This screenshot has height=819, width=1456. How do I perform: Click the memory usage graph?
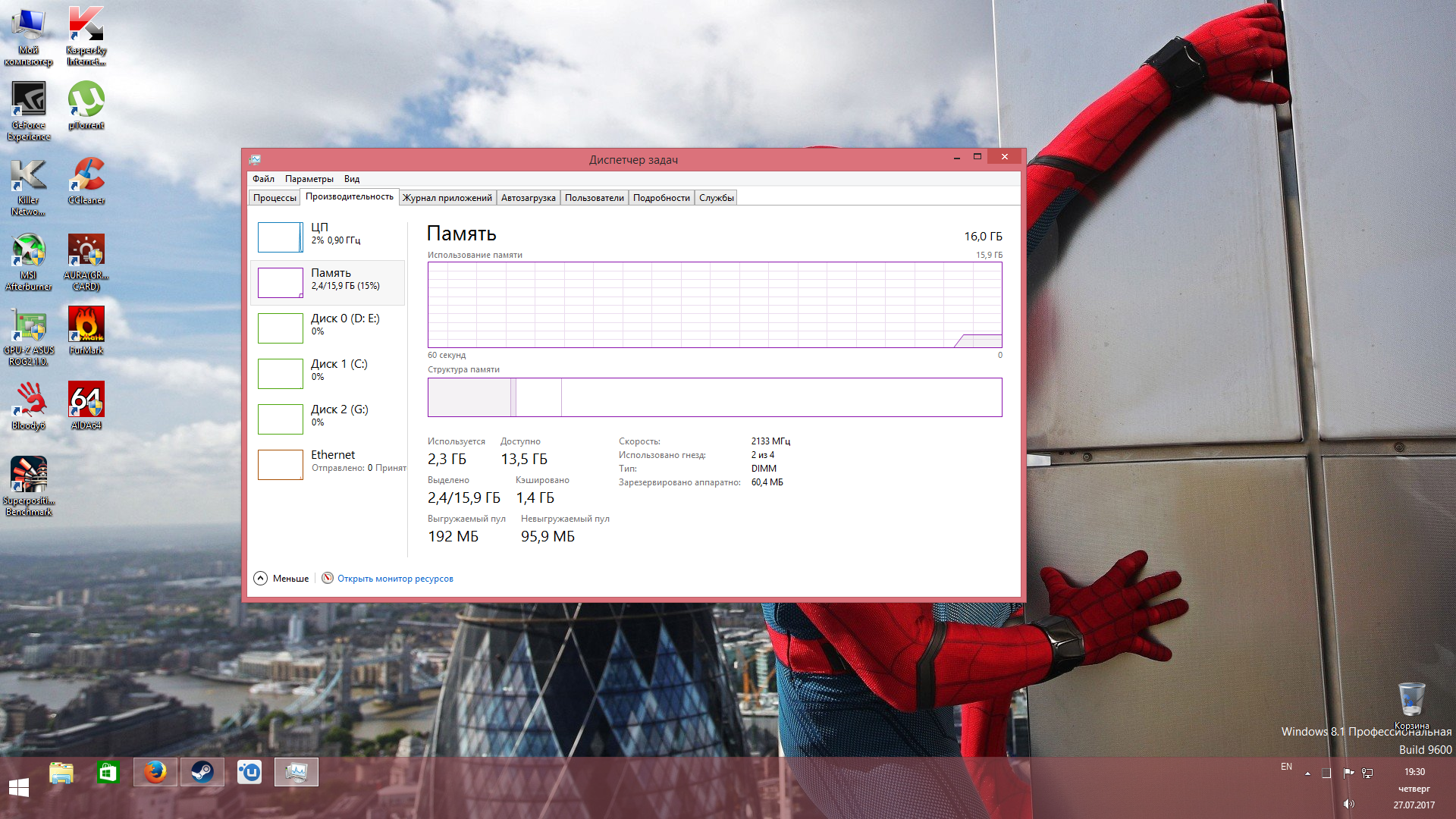[714, 305]
